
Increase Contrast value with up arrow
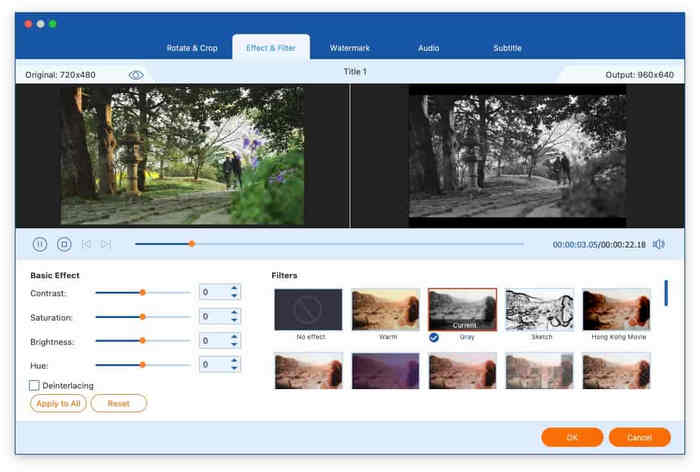[234, 288]
